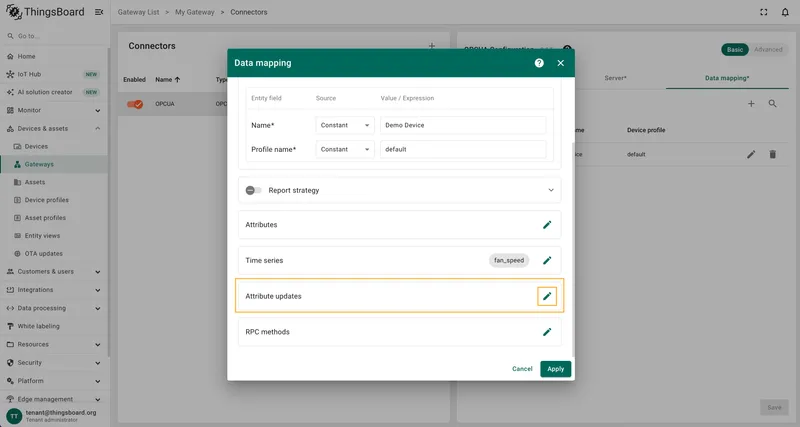Add a data mapping with the plus icon
Viewport: 800px width, 427px height.
point(751,104)
